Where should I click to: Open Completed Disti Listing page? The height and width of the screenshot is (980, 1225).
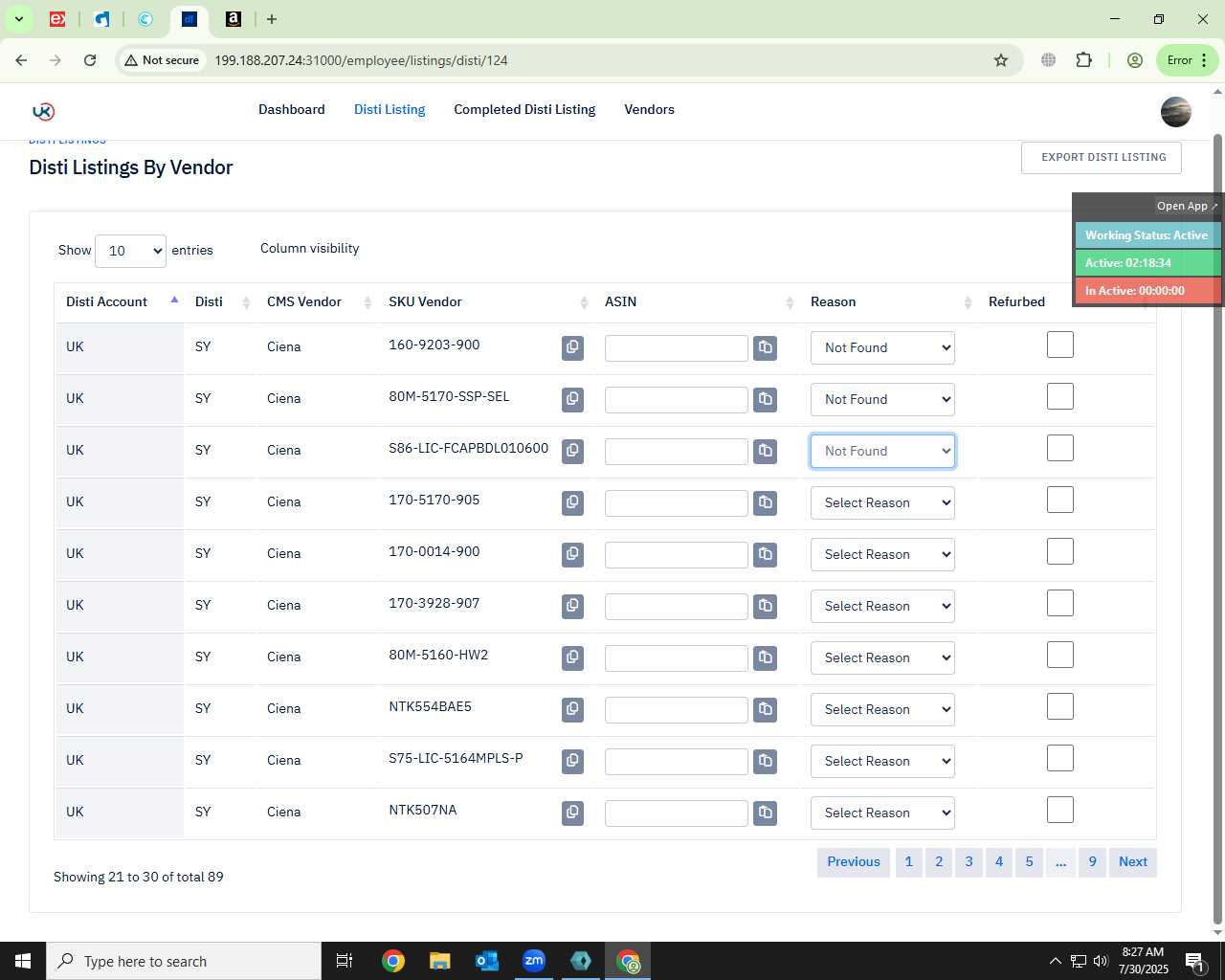(x=524, y=109)
